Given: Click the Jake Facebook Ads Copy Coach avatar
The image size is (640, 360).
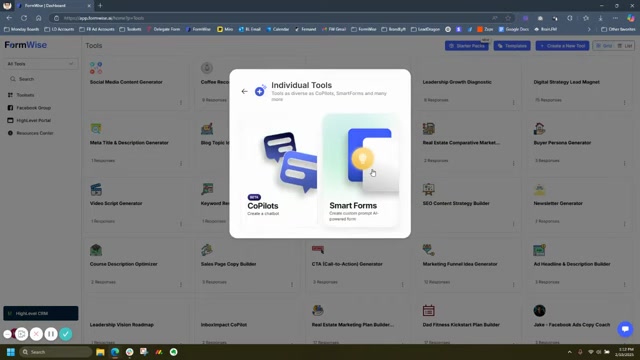Looking at the screenshot, I should (x=539, y=311).
